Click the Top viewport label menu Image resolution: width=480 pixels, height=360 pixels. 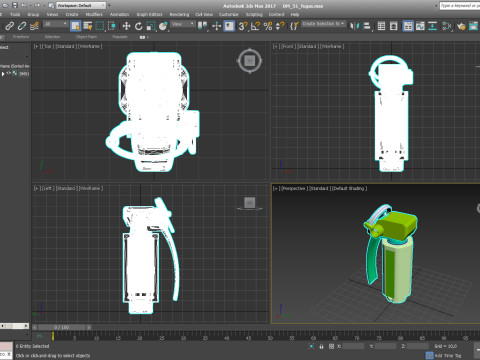[47, 46]
